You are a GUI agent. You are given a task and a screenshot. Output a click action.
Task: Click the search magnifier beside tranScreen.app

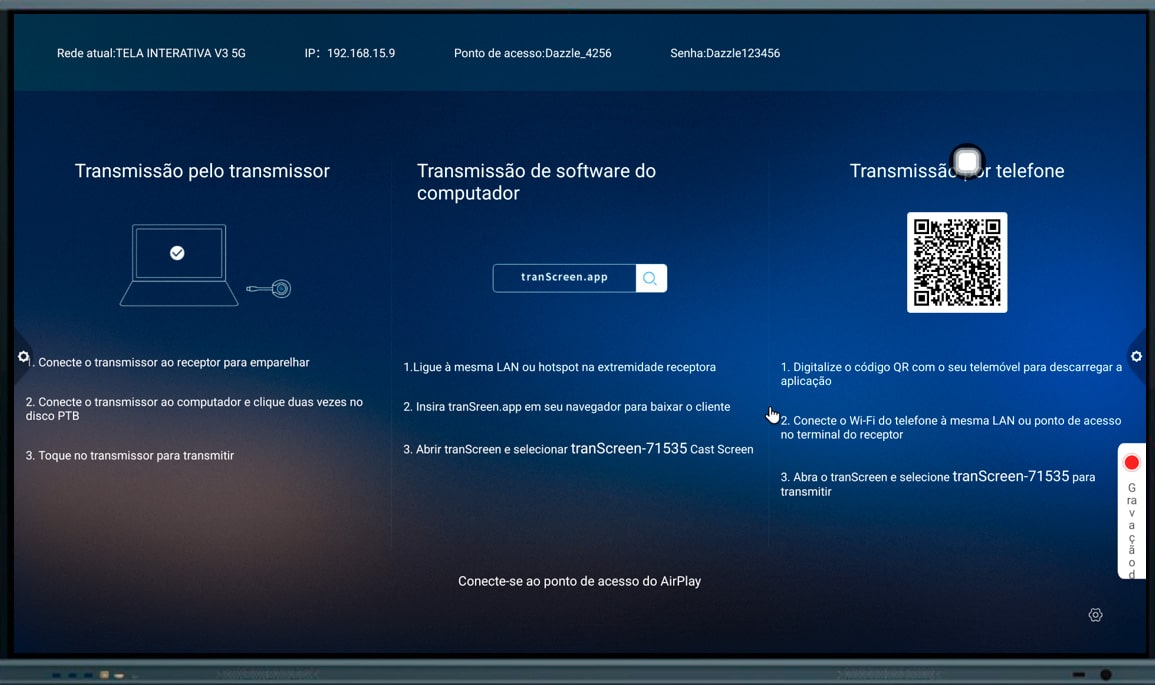tap(650, 278)
